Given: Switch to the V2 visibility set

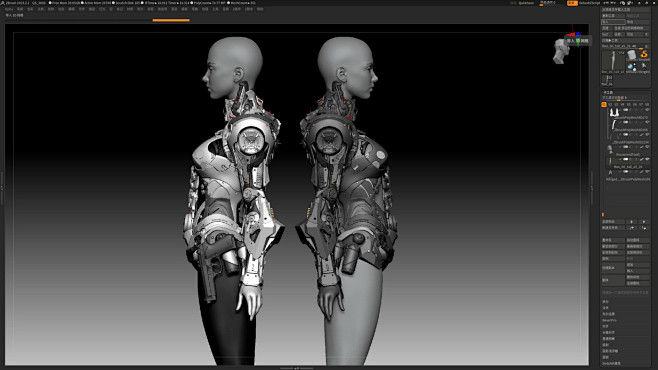Looking at the screenshot, I should [x=610, y=104].
